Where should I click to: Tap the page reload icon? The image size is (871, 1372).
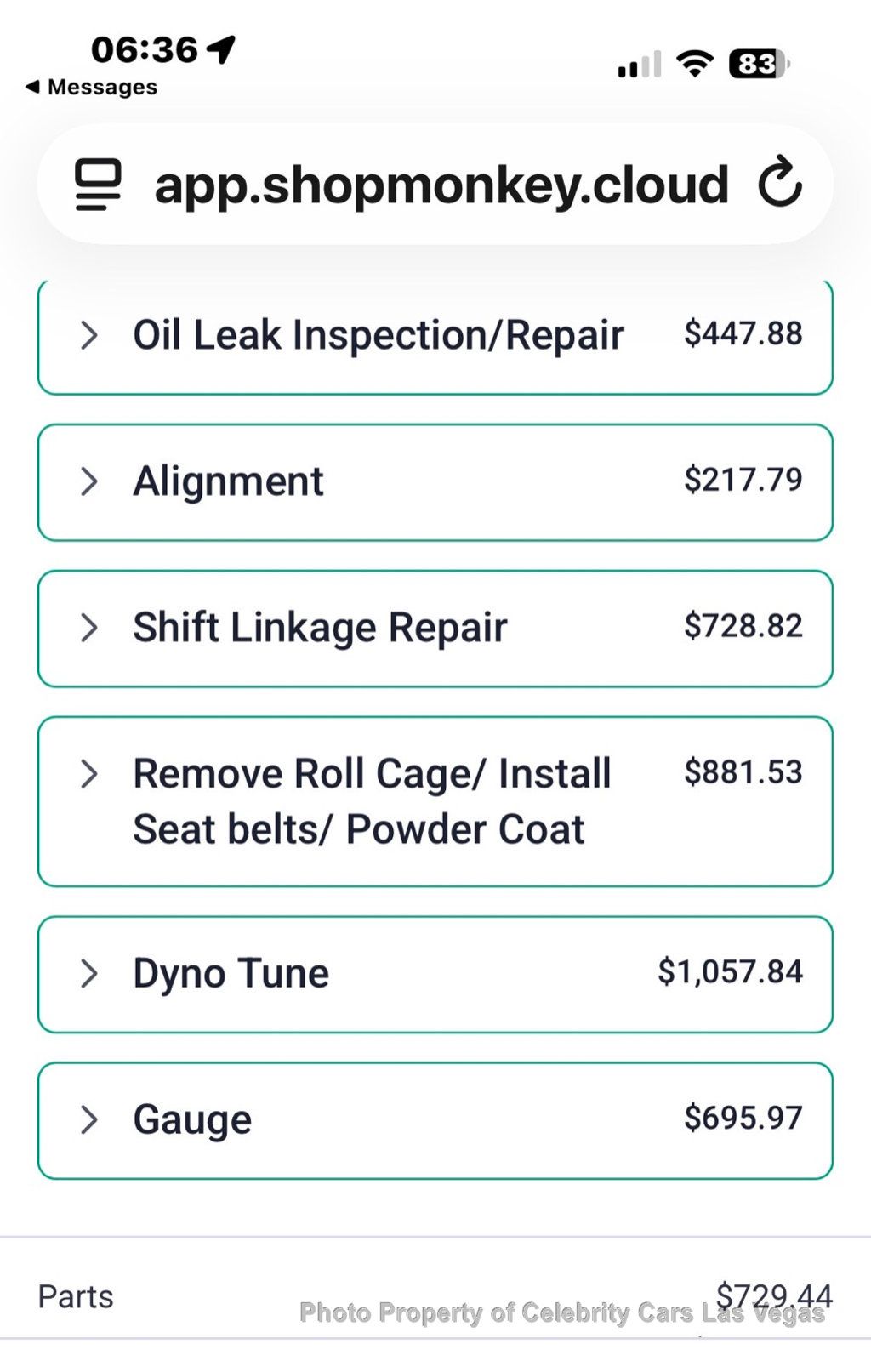(780, 183)
